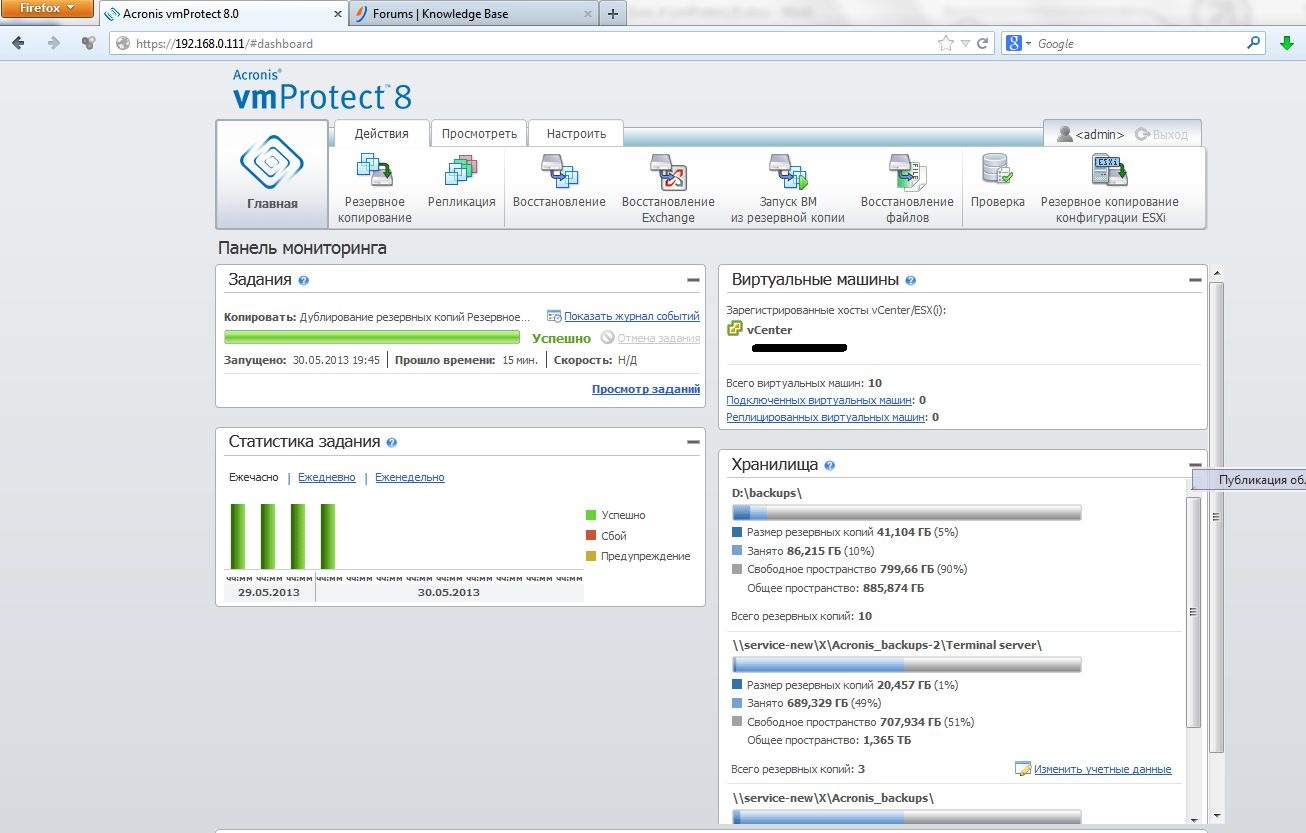This screenshot has width=1306, height=833.
Task: Show Ежедневно statistics view
Action: (327, 478)
